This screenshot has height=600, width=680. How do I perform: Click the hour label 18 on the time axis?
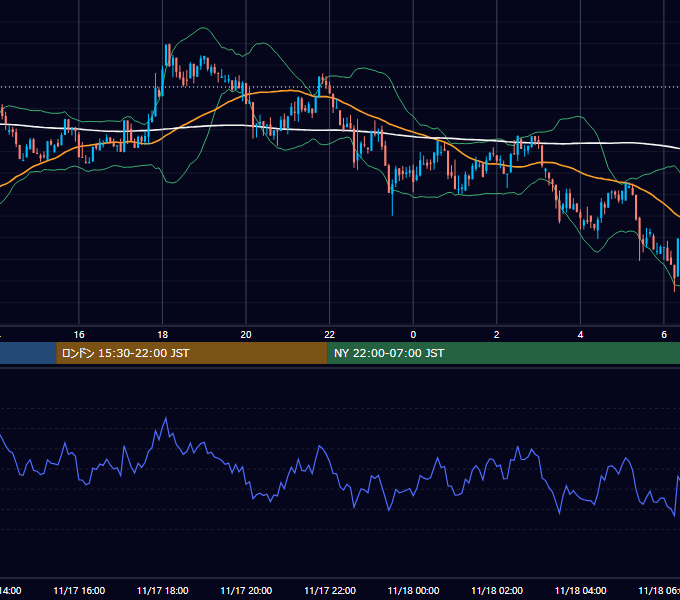click(163, 335)
